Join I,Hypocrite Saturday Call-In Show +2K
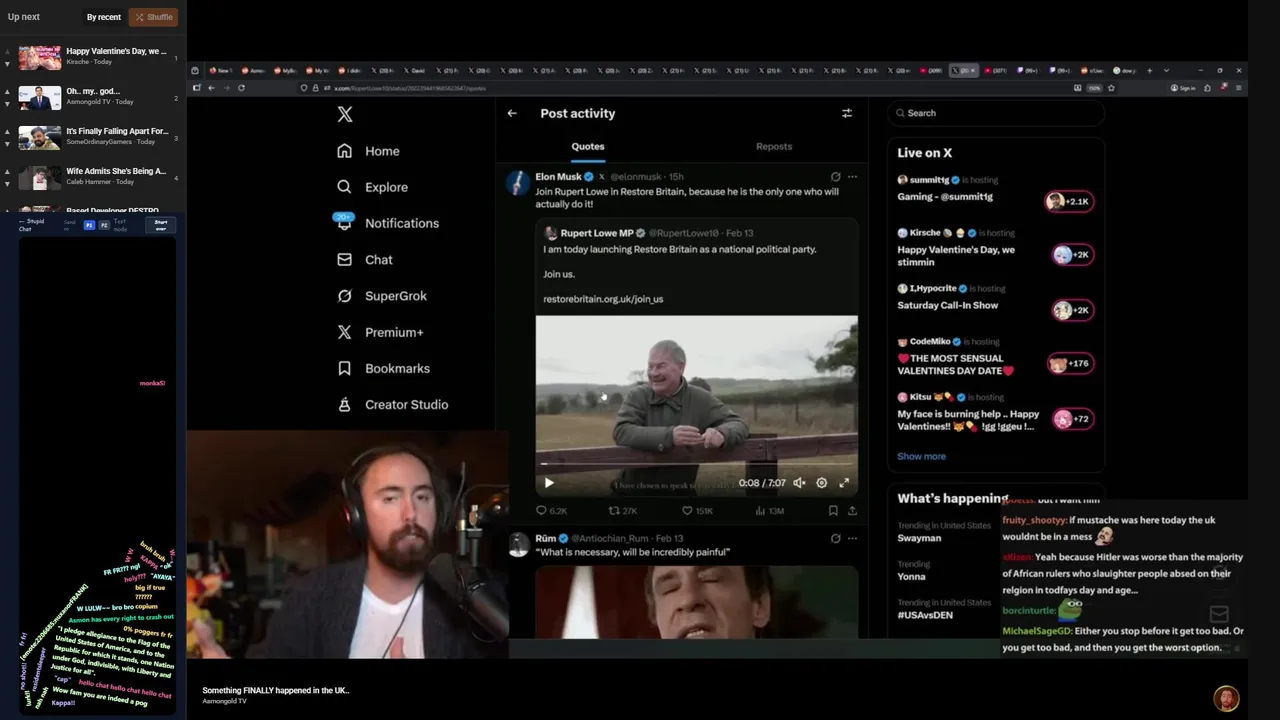The width and height of the screenshot is (1280, 720). click(1075, 310)
